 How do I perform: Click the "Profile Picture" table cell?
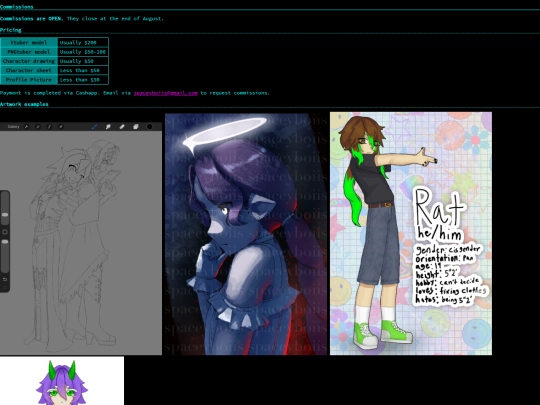coord(29,80)
